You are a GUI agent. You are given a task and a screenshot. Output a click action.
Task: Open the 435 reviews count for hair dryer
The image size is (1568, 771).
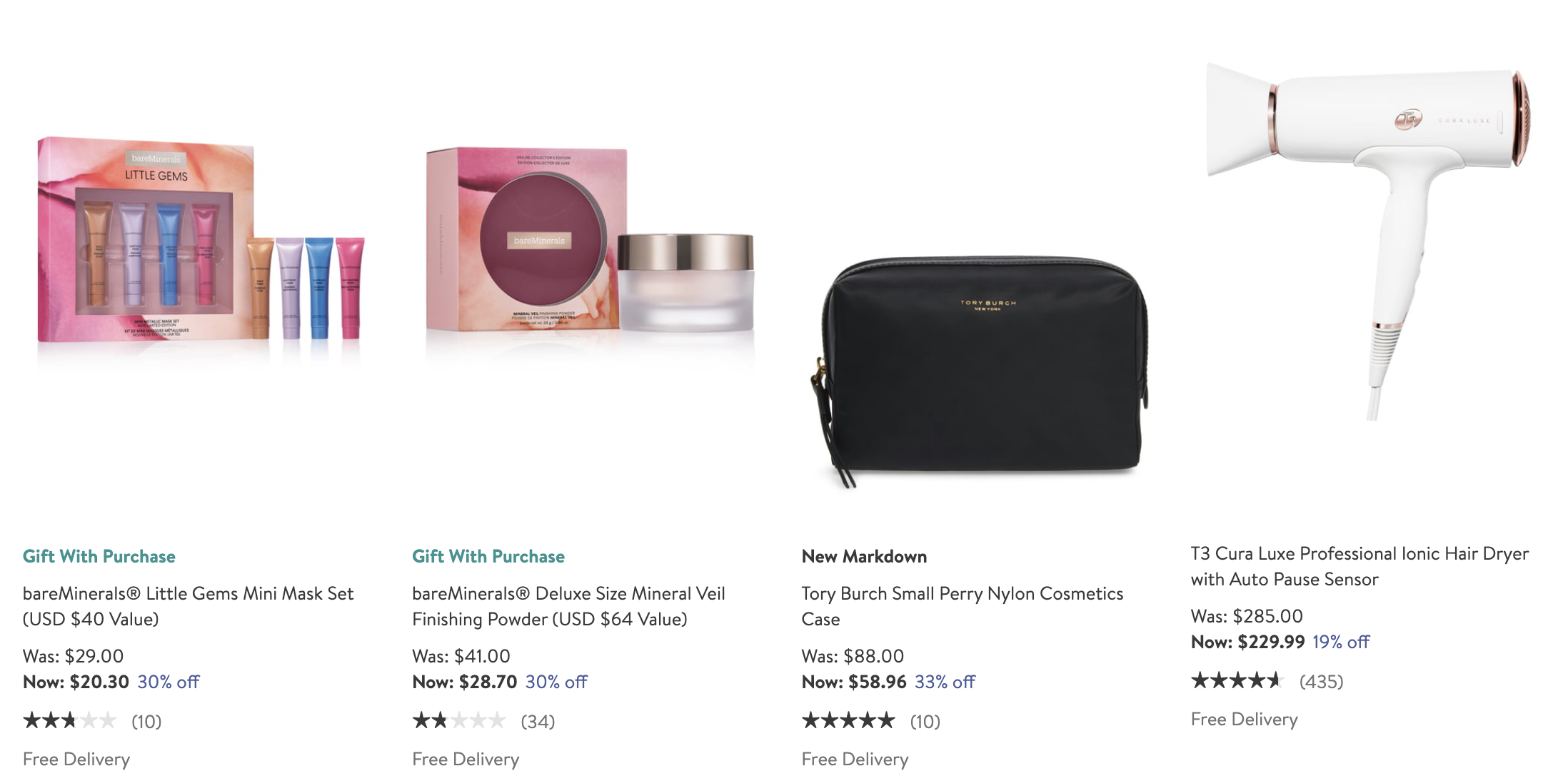pos(1321,682)
